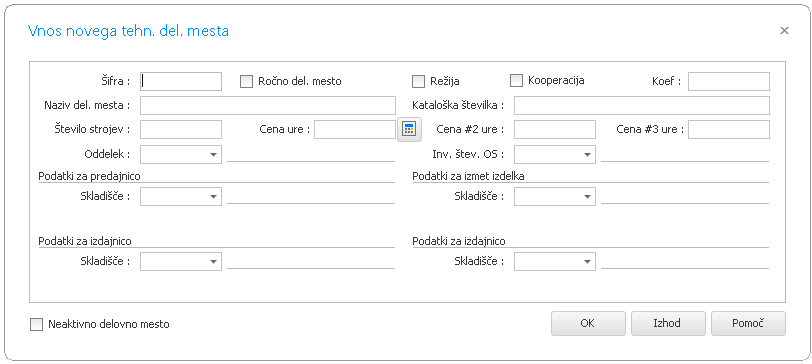The image size is (812, 364).
Task: Expand the Inv. štev. OS dropdown
Action: pos(555,154)
